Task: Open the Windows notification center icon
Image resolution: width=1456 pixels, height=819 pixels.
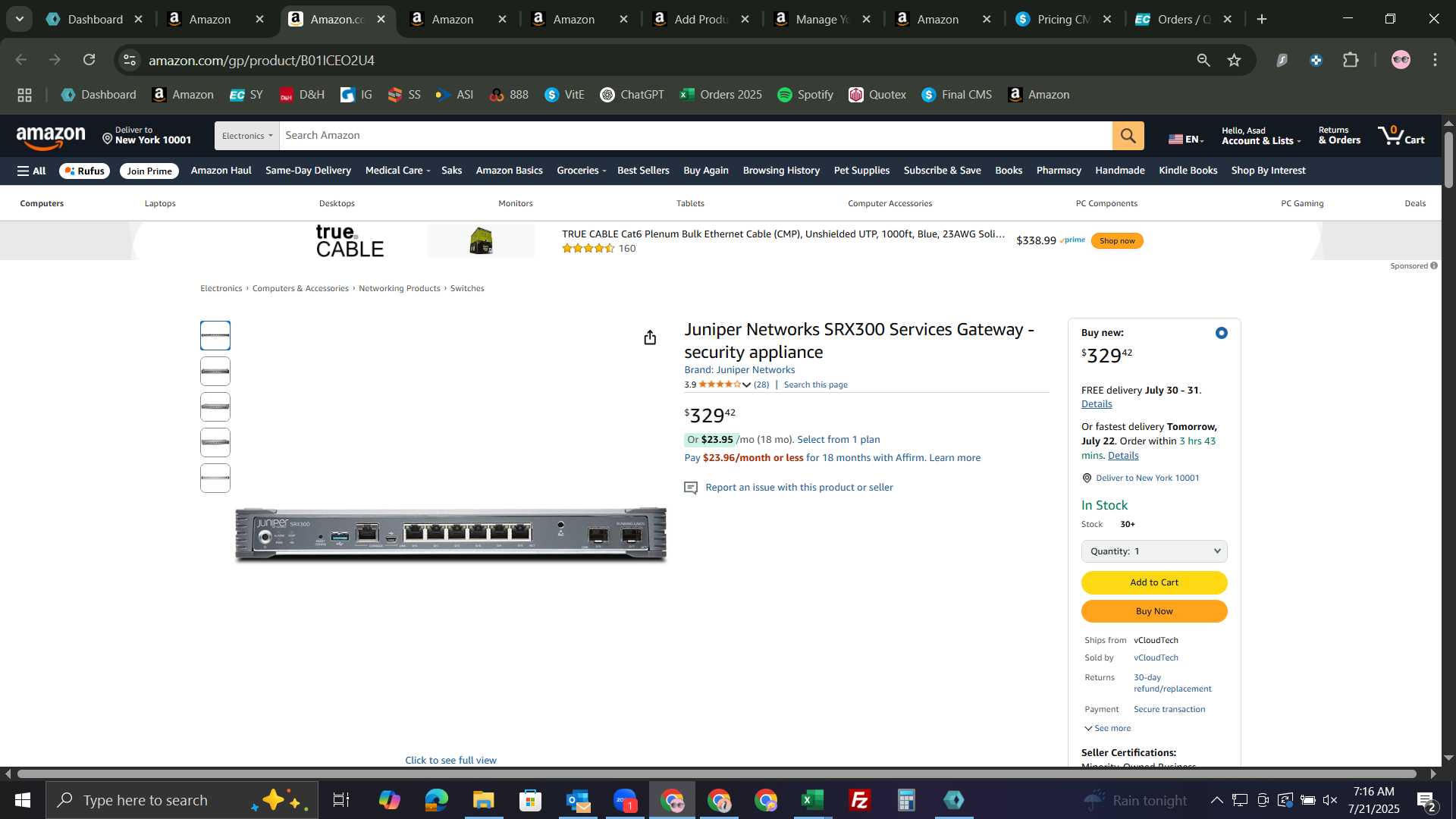Action: 1425,800
